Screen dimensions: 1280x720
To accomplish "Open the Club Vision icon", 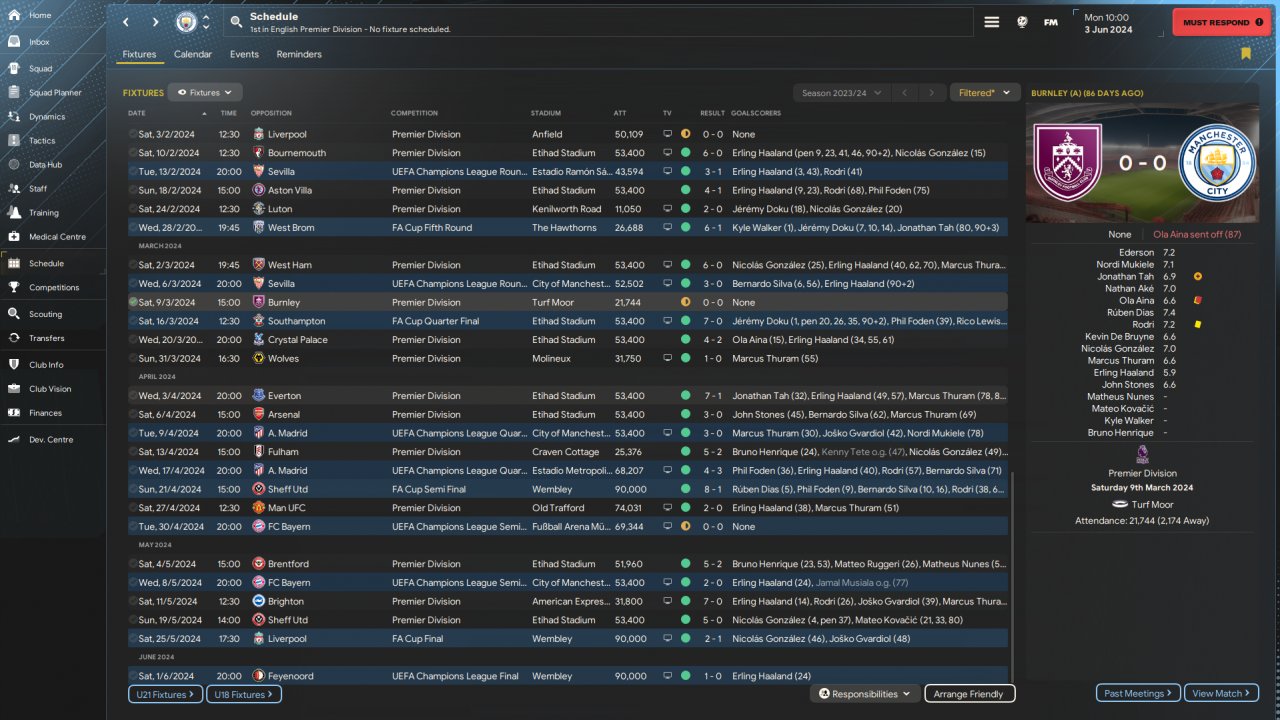I will [x=14, y=389].
